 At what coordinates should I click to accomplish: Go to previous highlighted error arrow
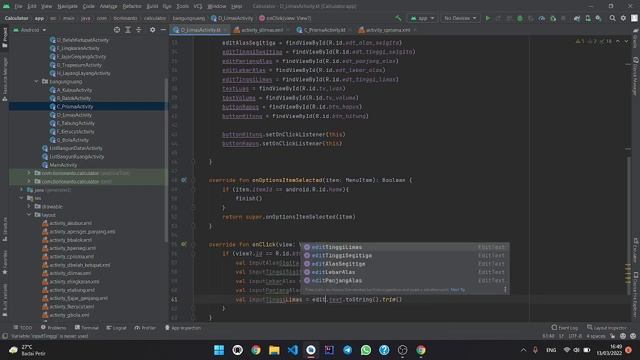pyautogui.click(x=618, y=41)
